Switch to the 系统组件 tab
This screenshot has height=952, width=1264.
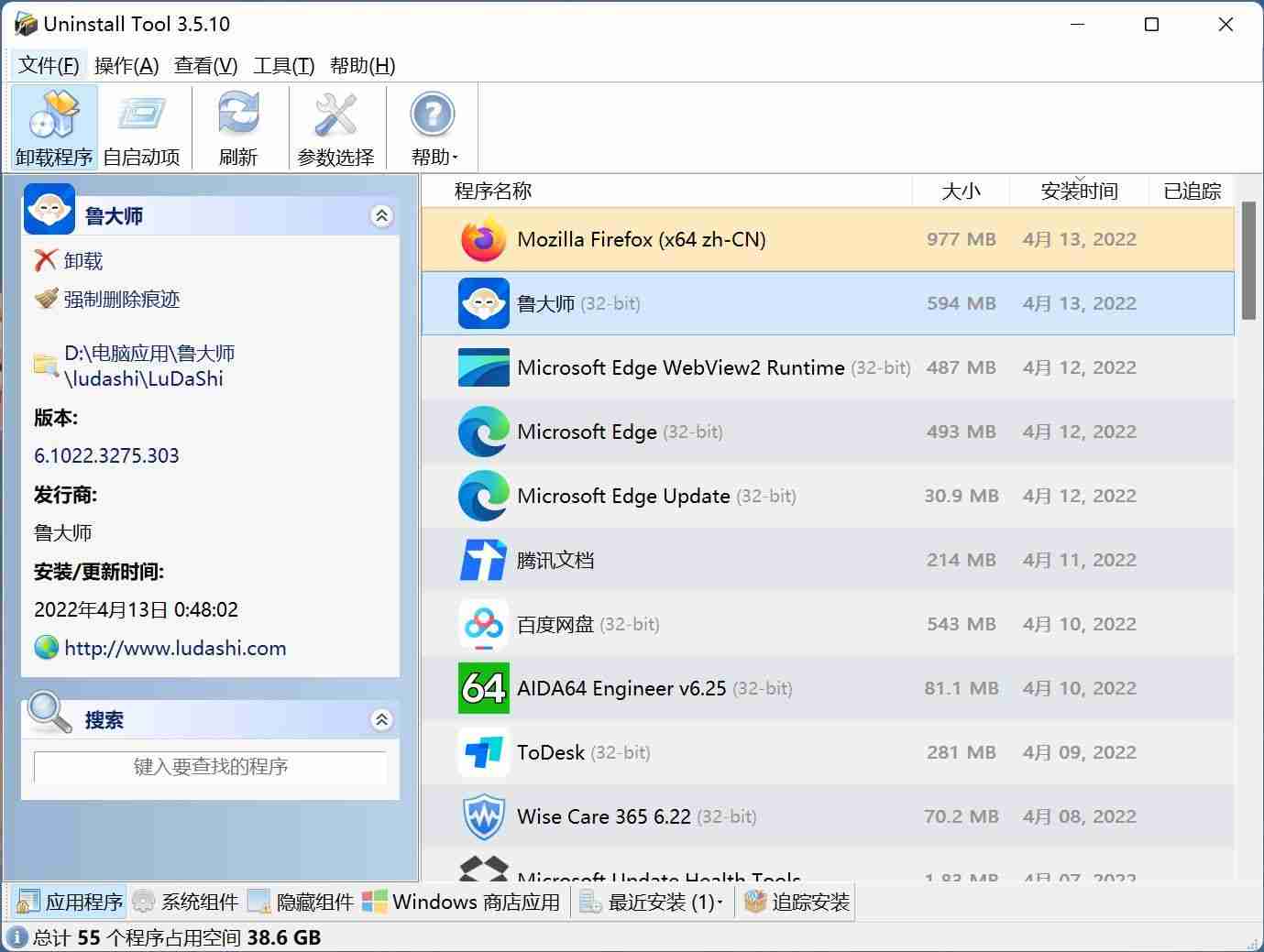pyautogui.click(x=185, y=902)
